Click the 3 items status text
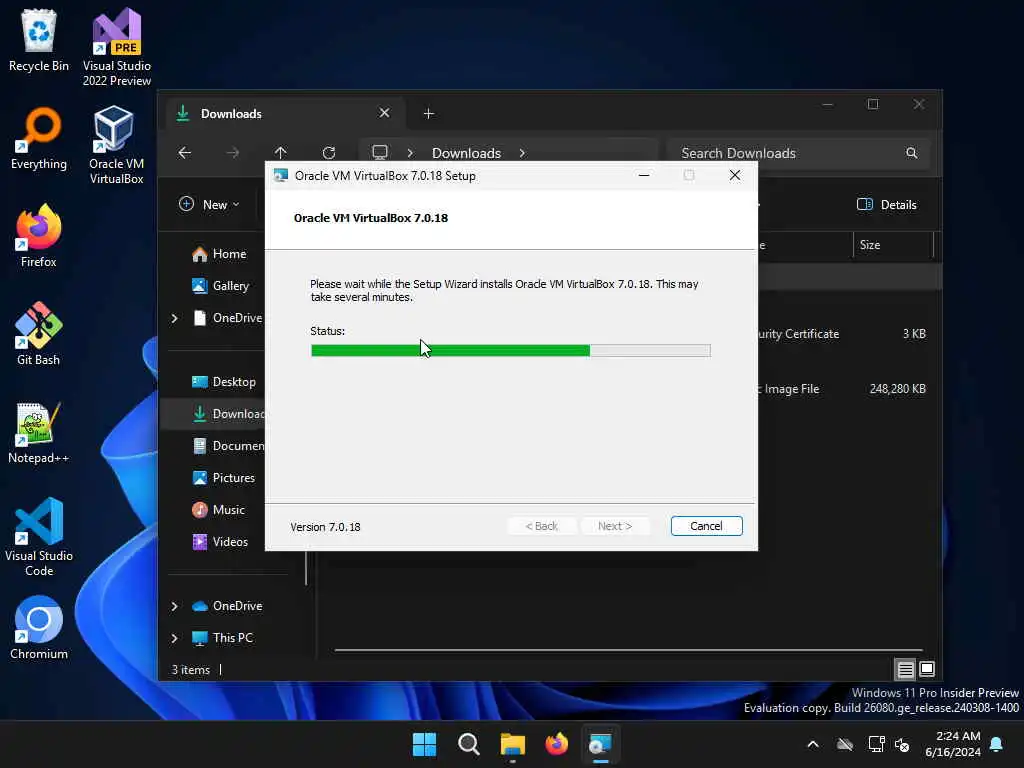The height and width of the screenshot is (768, 1024). pyautogui.click(x=191, y=670)
